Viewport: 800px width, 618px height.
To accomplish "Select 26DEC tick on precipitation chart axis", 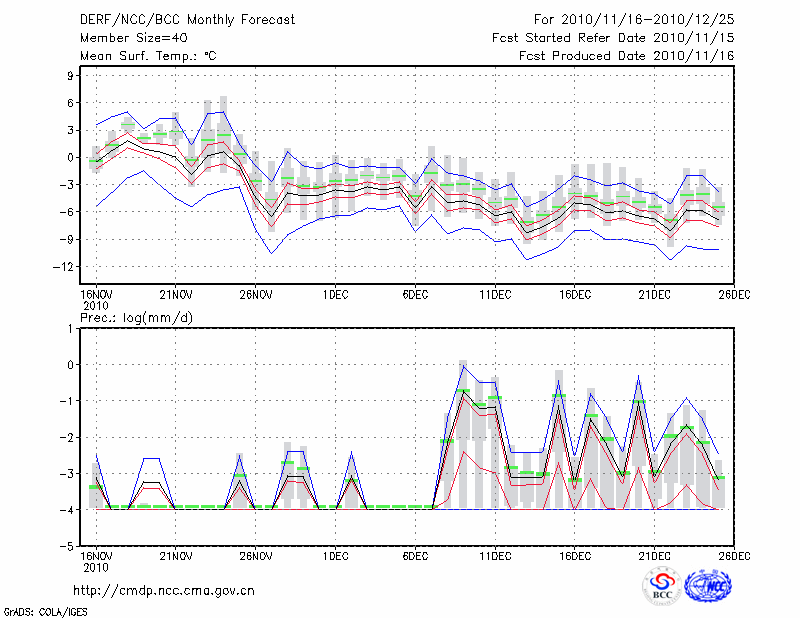I will pyautogui.click(x=734, y=556).
